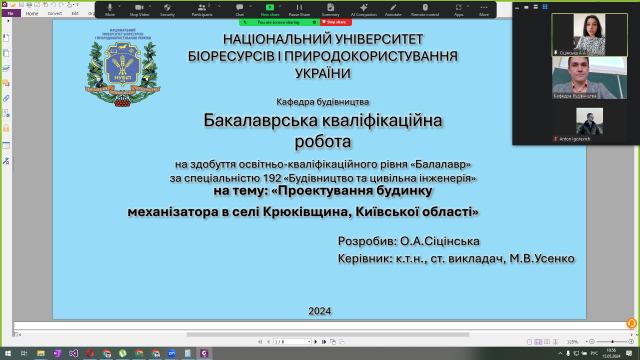Switch to the Home tab
The height and width of the screenshot is (360, 640).
click(x=32, y=13)
